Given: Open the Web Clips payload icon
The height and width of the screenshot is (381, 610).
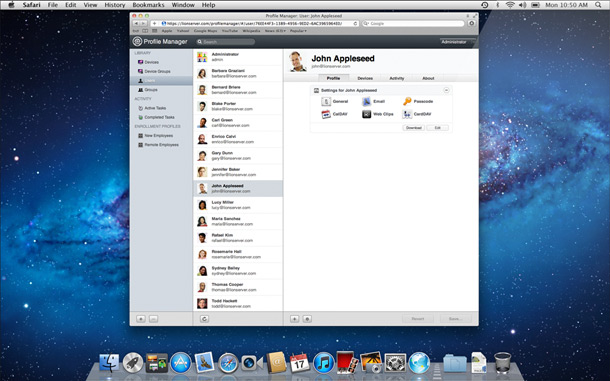Looking at the screenshot, I should click(x=366, y=114).
